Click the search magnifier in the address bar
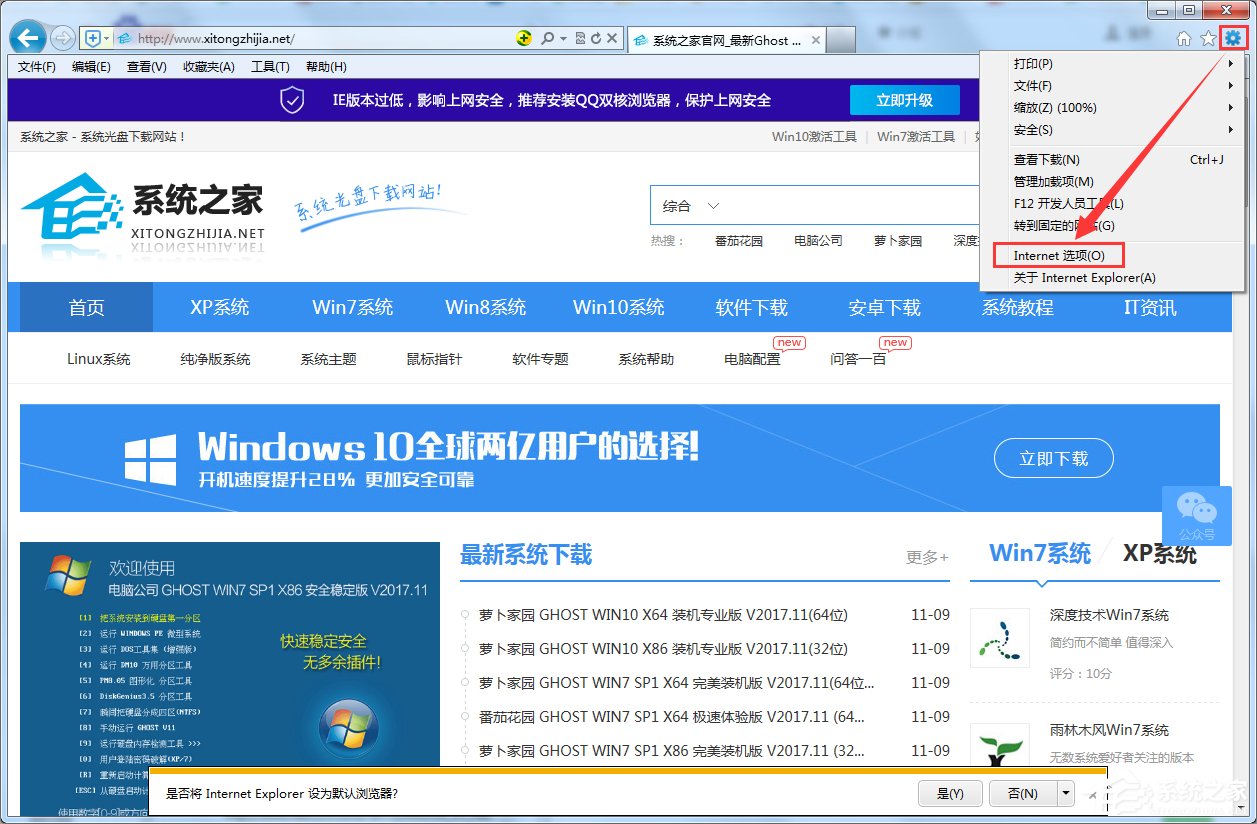 (548, 38)
